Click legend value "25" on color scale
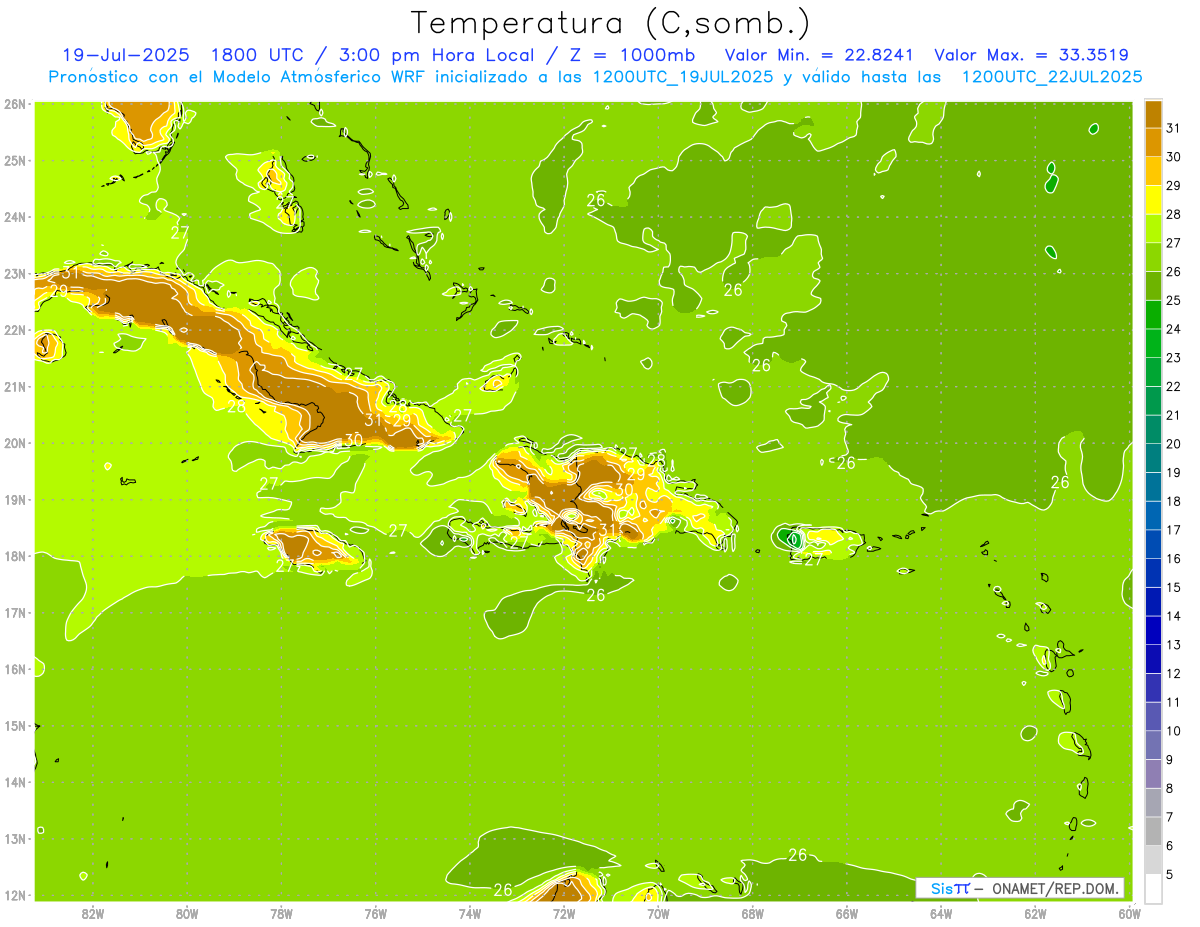Image resolution: width=1200 pixels, height=927 pixels. [x=1173, y=300]
